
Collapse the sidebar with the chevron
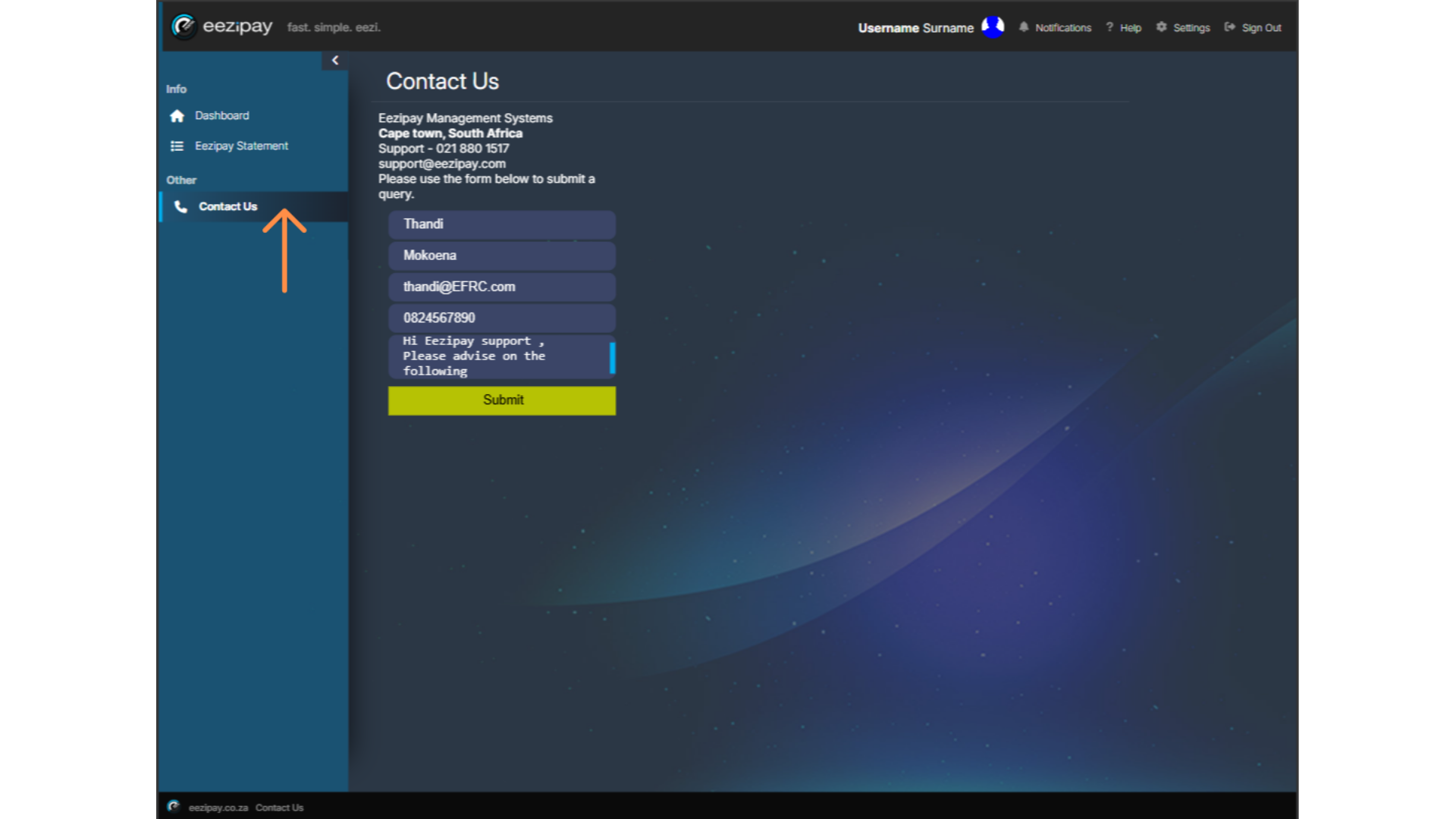[334, 61]
